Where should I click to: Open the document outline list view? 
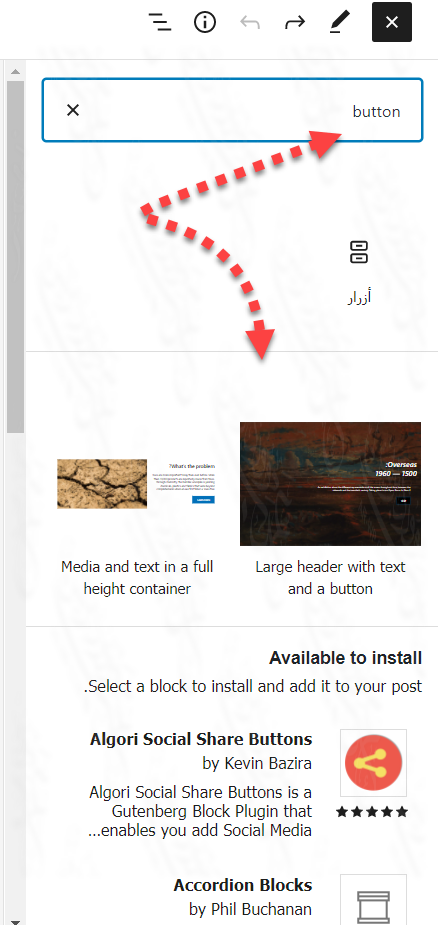(x=159, y=22)
